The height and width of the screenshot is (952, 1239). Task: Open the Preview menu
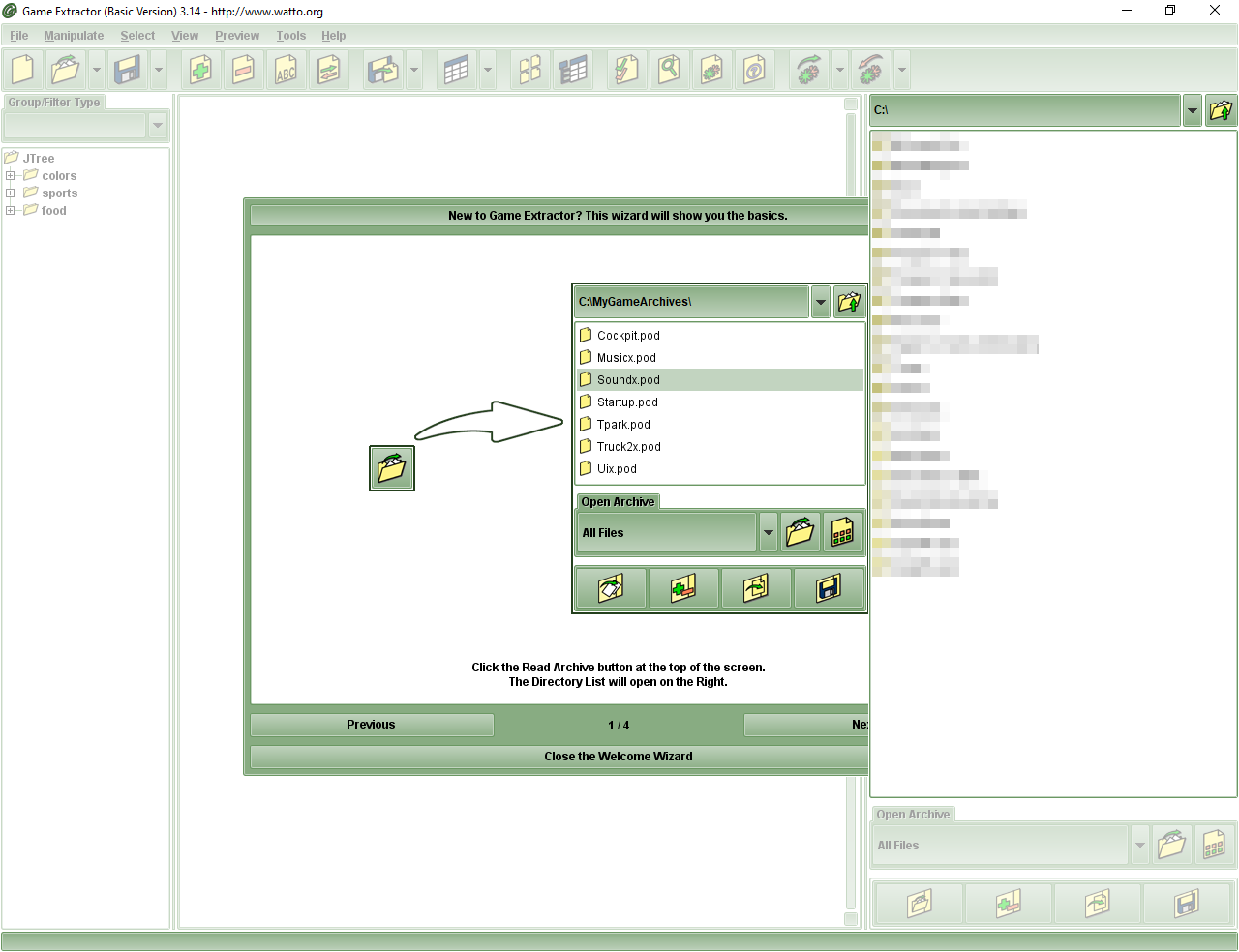(237, 36)
